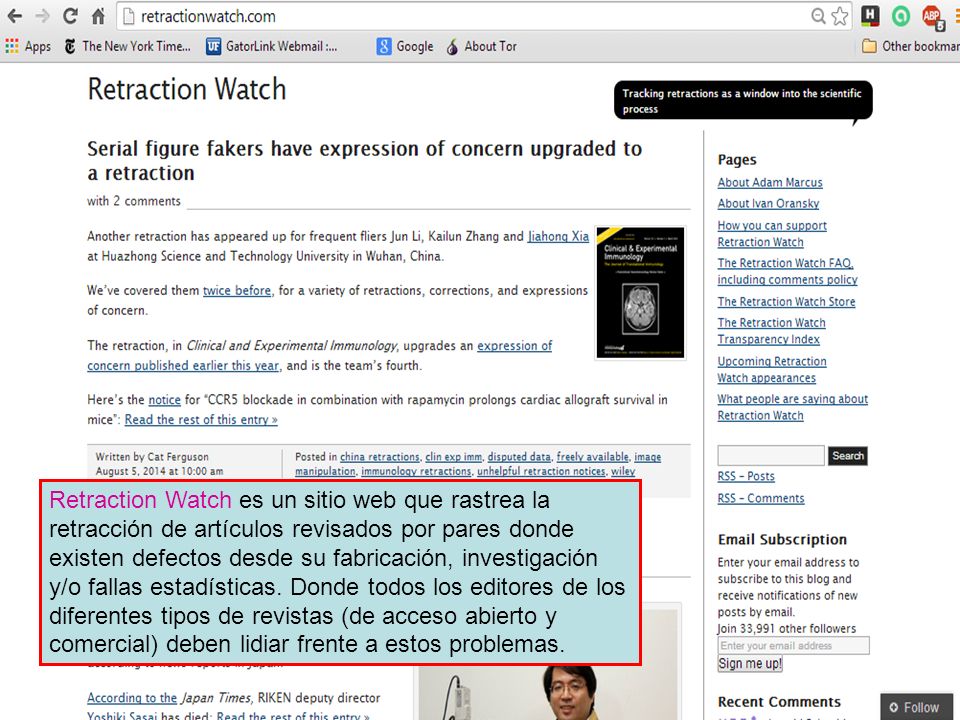Open the RSS - Posts feed link
This screenshot has height=720, width=960.
pos(746,476)
